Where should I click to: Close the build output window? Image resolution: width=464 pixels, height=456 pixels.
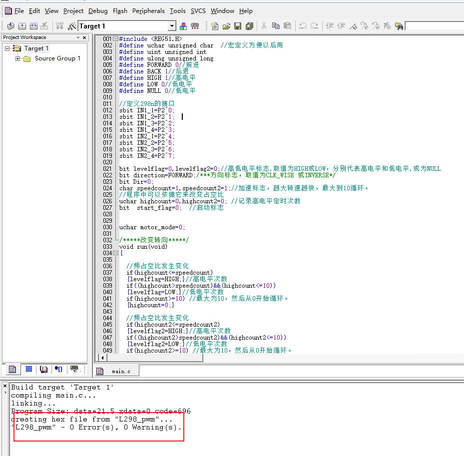[5, 386]
